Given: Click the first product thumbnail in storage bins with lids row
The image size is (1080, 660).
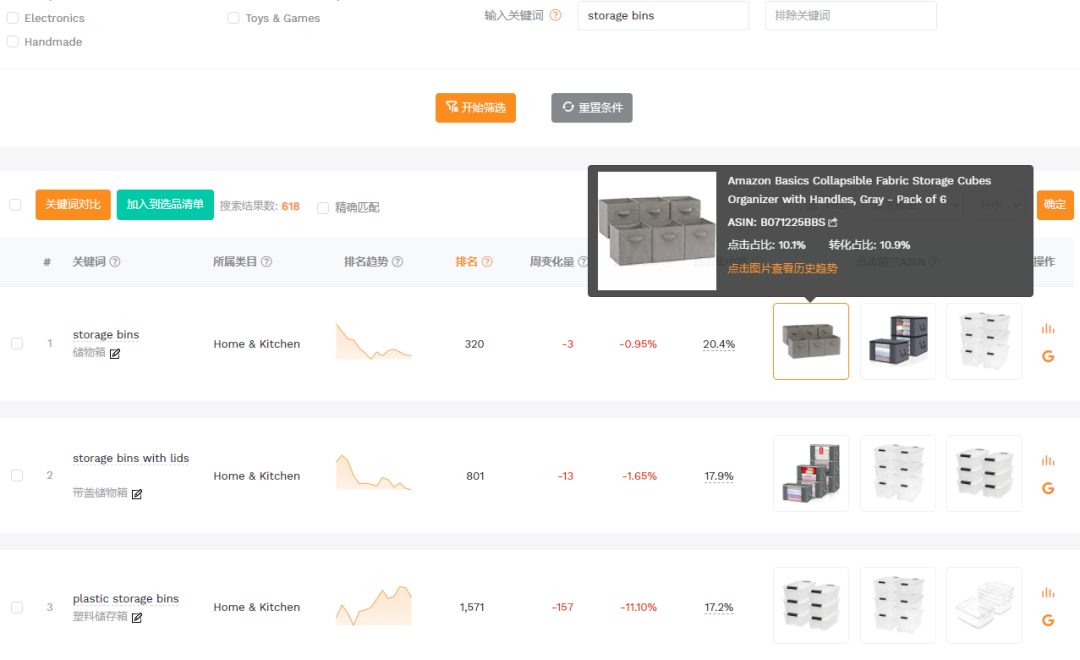Looking at the screenshot, I should (811, 473).
